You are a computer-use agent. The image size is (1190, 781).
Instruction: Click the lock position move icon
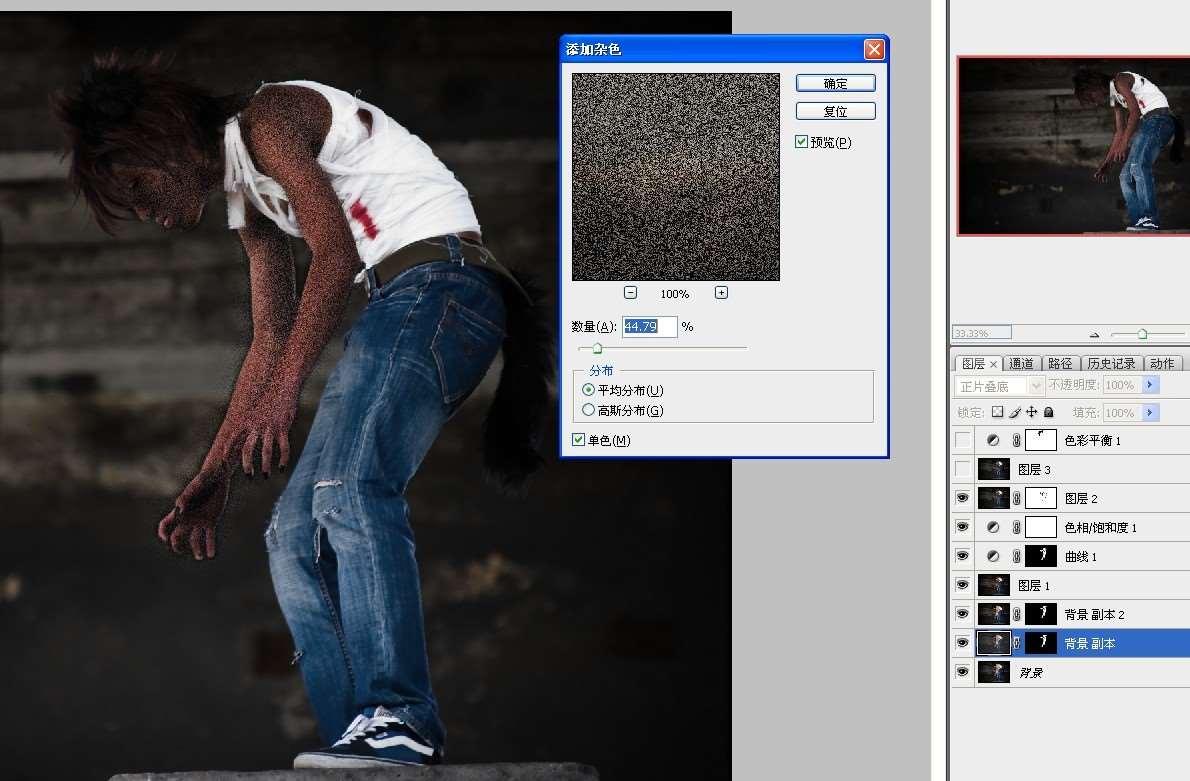(x=1031, y=412)
